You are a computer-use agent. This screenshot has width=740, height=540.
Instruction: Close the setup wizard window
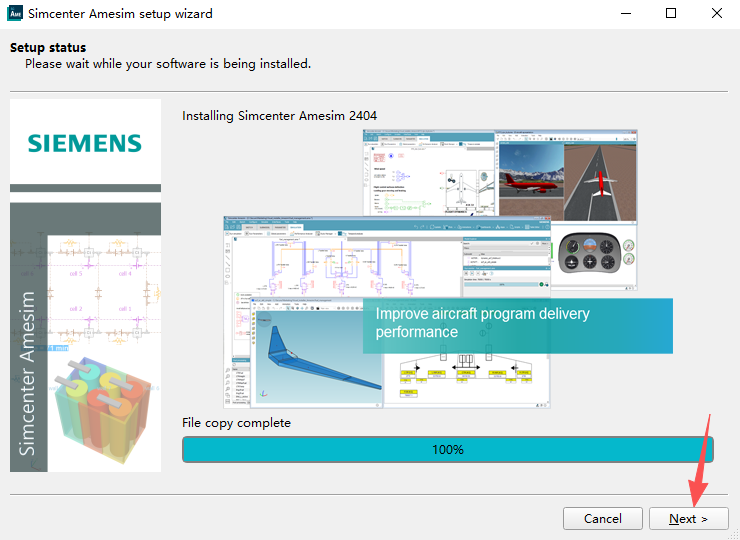coord(716,14)
